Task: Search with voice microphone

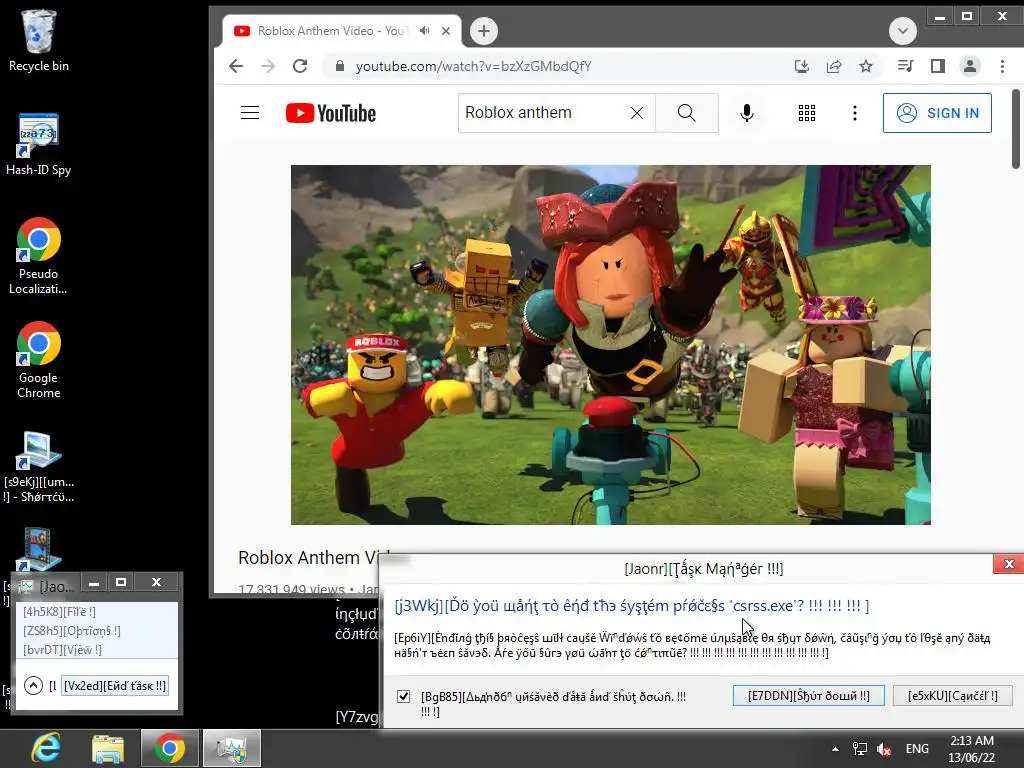Action: click(x=747, y=113)
